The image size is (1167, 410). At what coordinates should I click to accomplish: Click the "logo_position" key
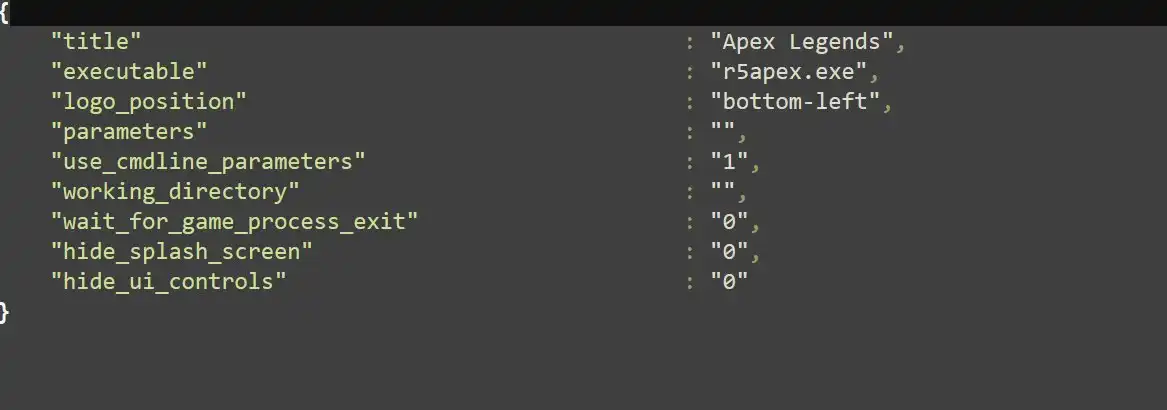coord(148,102)
